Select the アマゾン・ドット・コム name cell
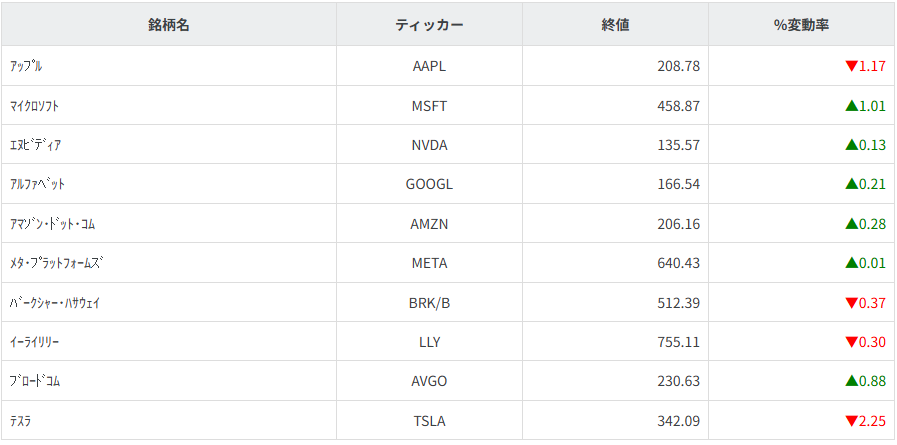Screen dimensions: 897x445 click(x=52, y=224)
